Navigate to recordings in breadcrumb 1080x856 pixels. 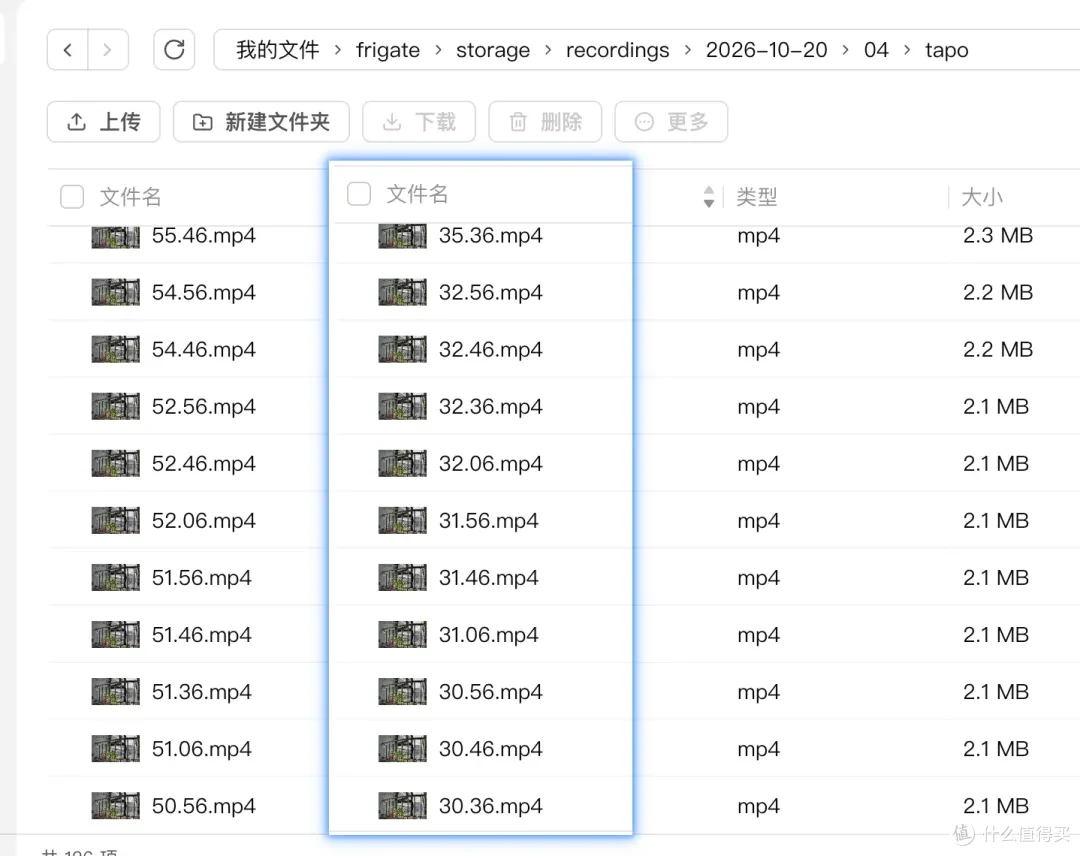click(618, 50)
